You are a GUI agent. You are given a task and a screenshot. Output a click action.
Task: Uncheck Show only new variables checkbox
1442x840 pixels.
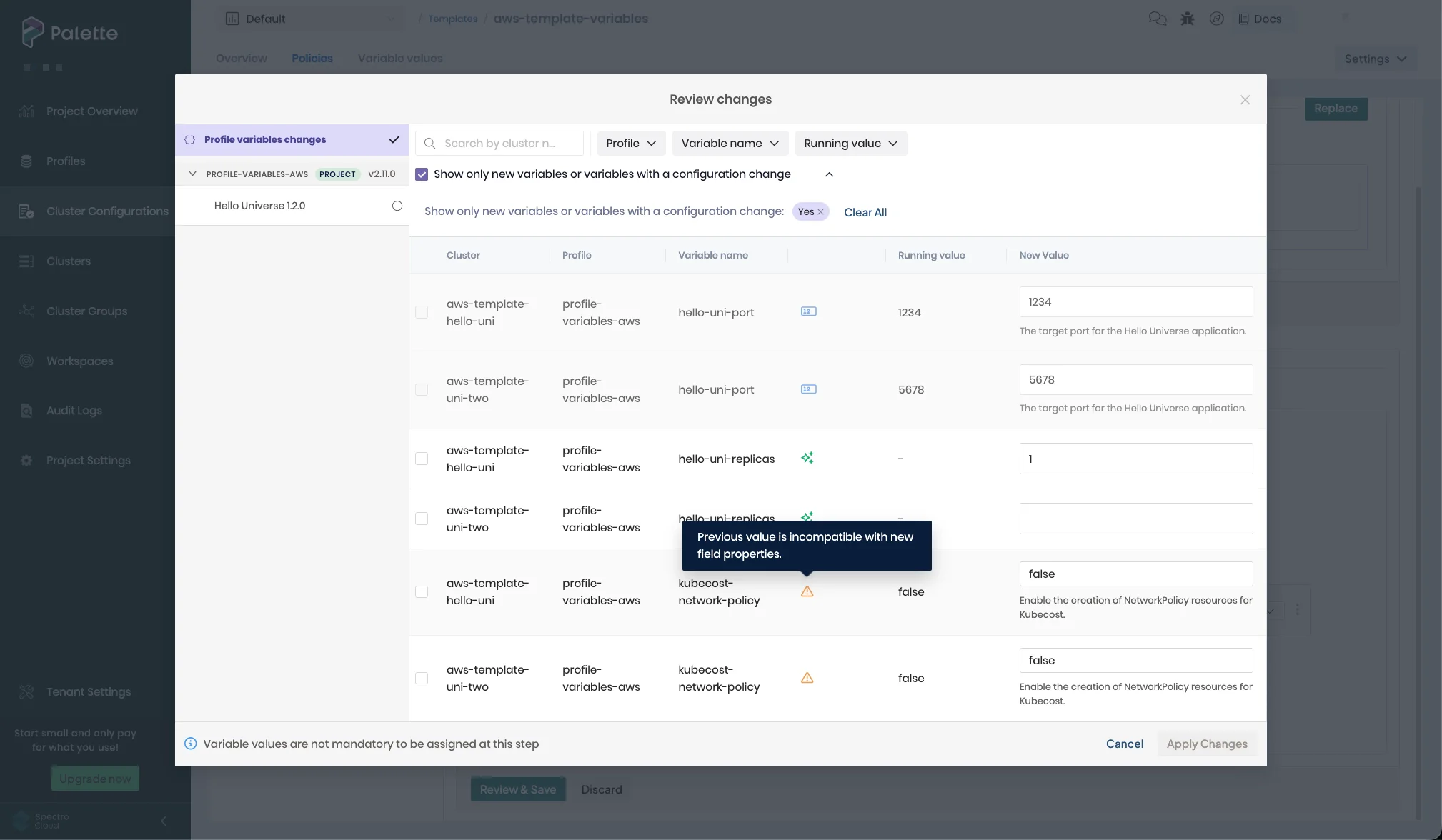(x=422, y=174)
